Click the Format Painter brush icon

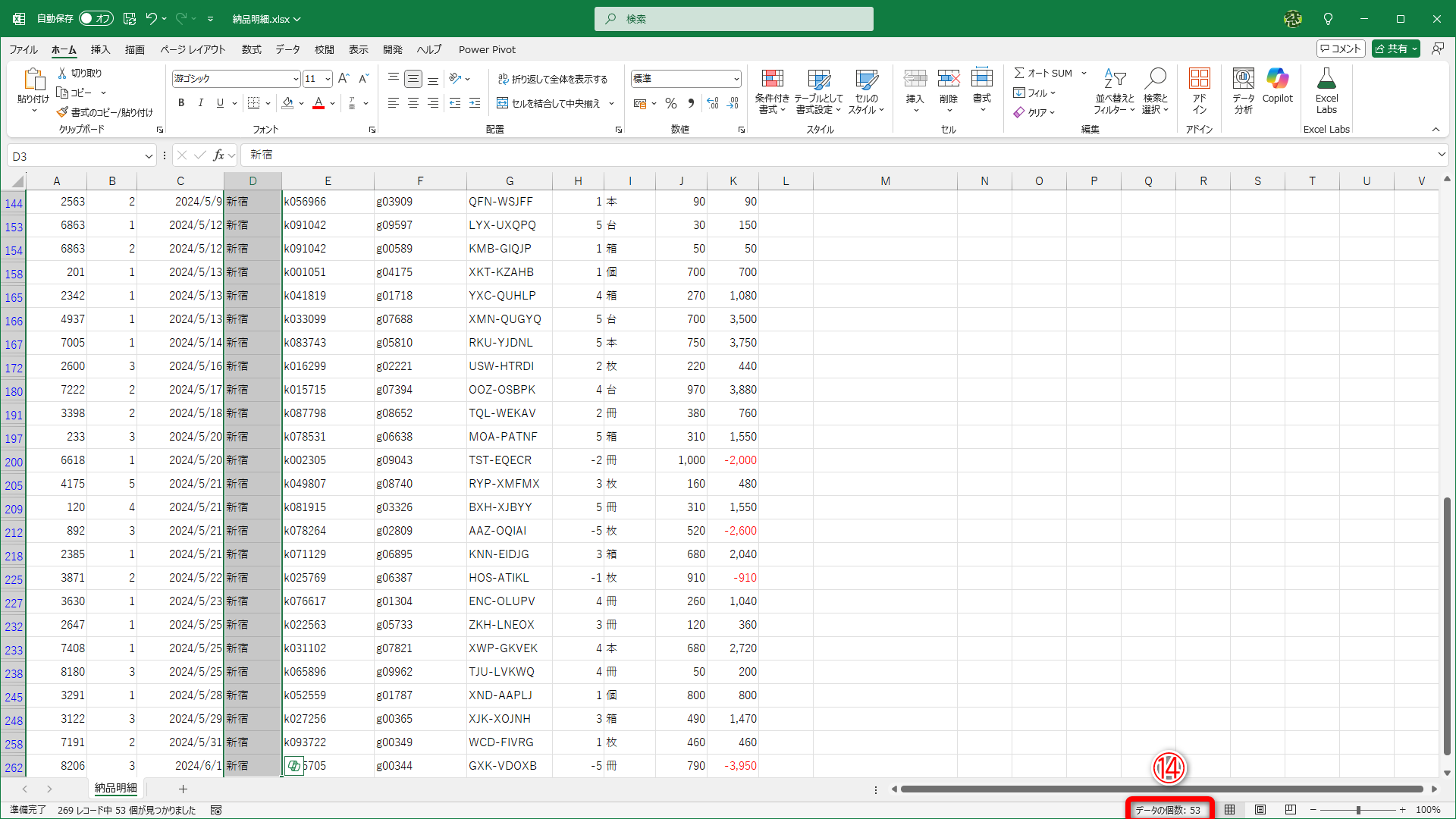click(62, 112)
